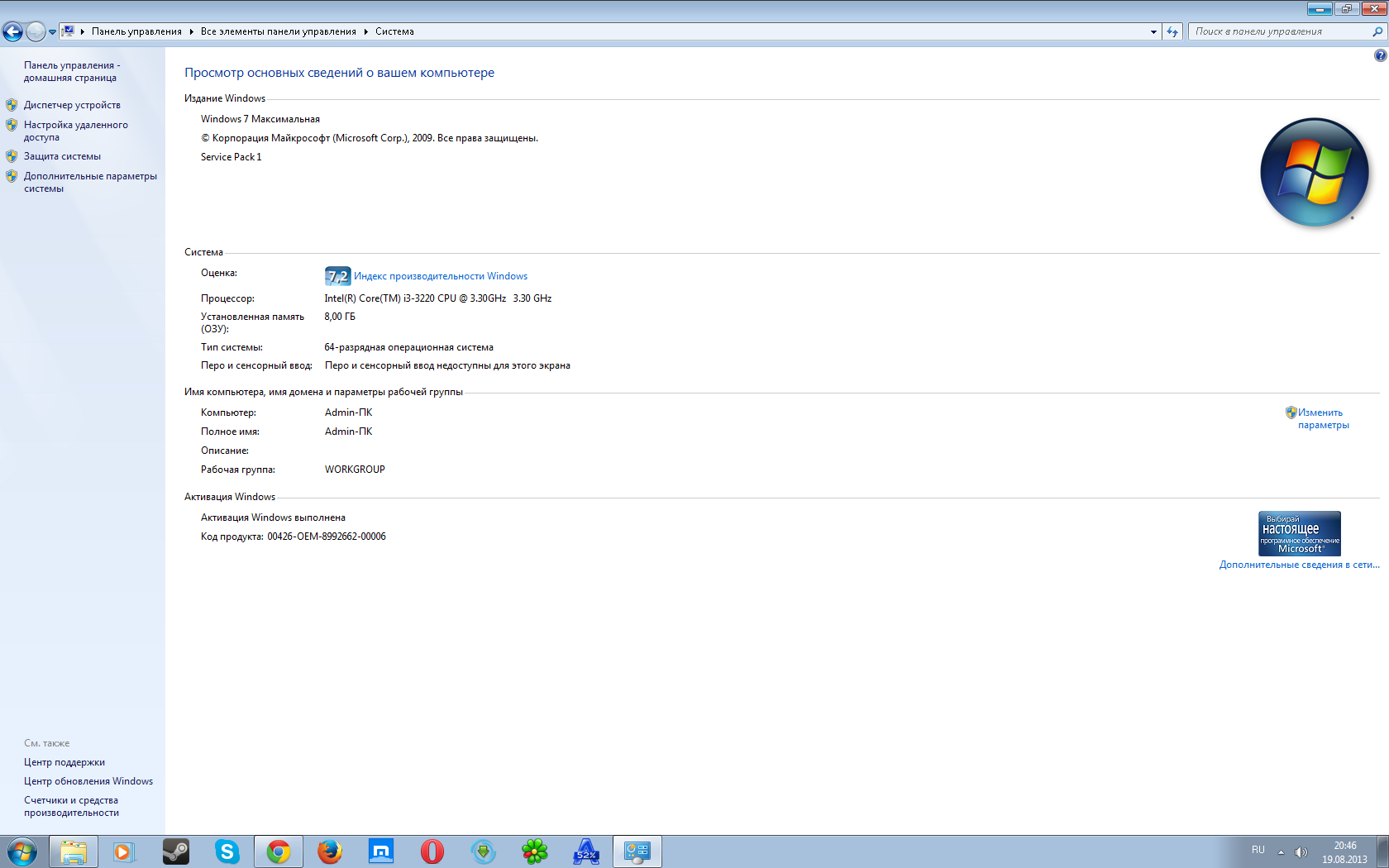This screenshot has width=1389, height=868.
Task: Click "Активация Windows выполнена" text
Action: pos(273,517)
